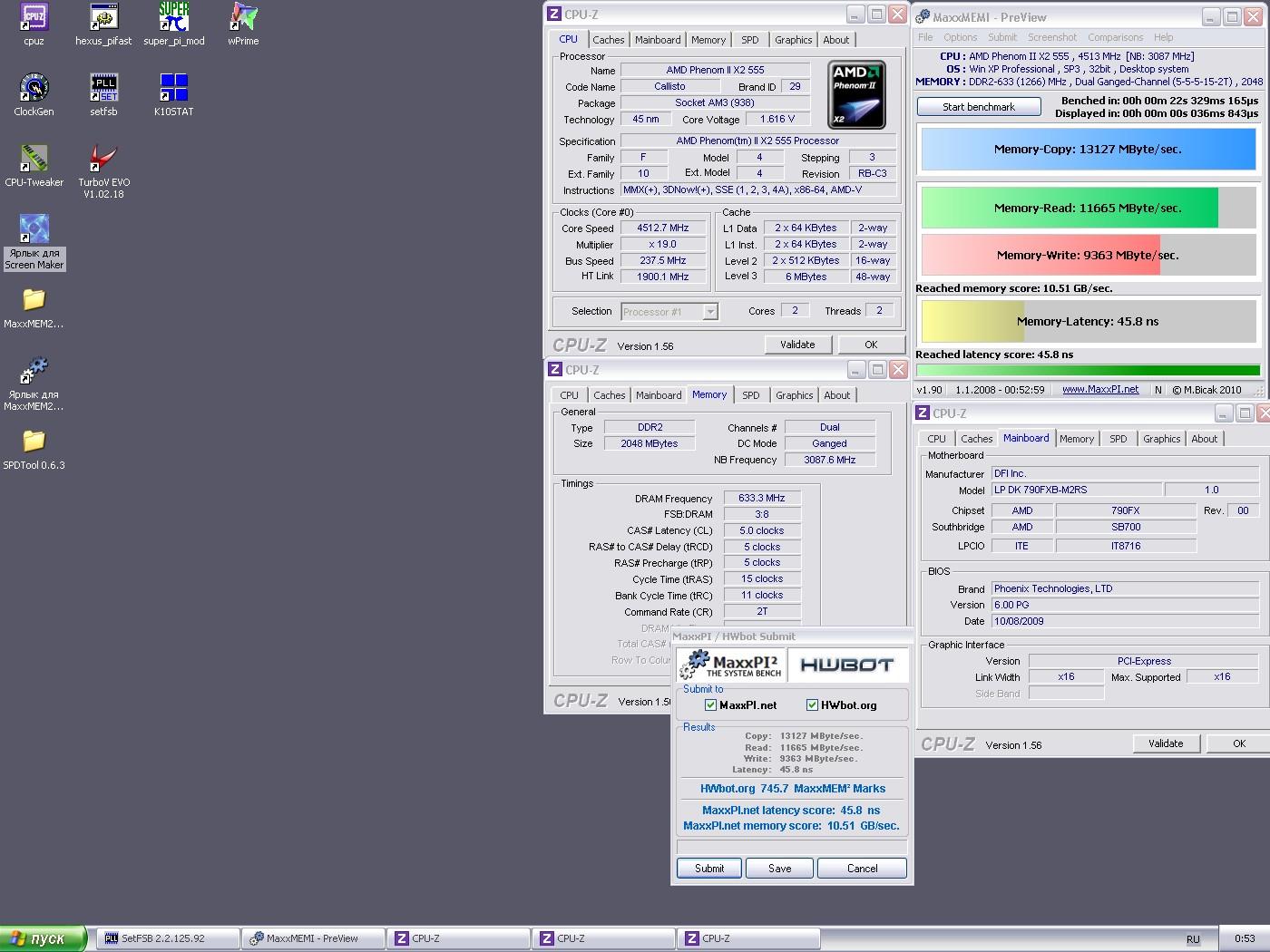
Task: Click OK in the top CPU-Z window
Action: [x=871, y=345]
